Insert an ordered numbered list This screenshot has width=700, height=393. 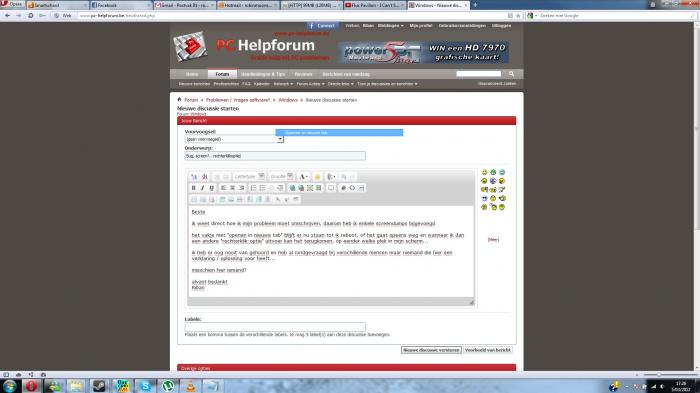253,188
